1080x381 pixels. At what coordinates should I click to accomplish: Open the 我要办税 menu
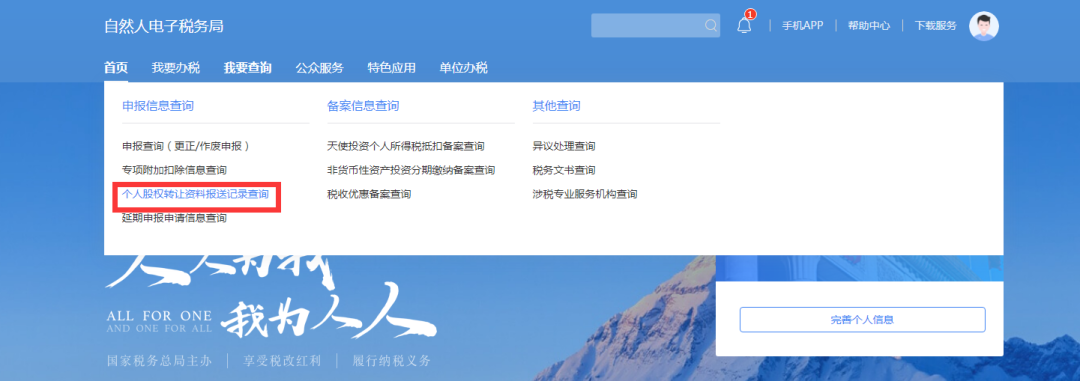[x=176, y=68]
